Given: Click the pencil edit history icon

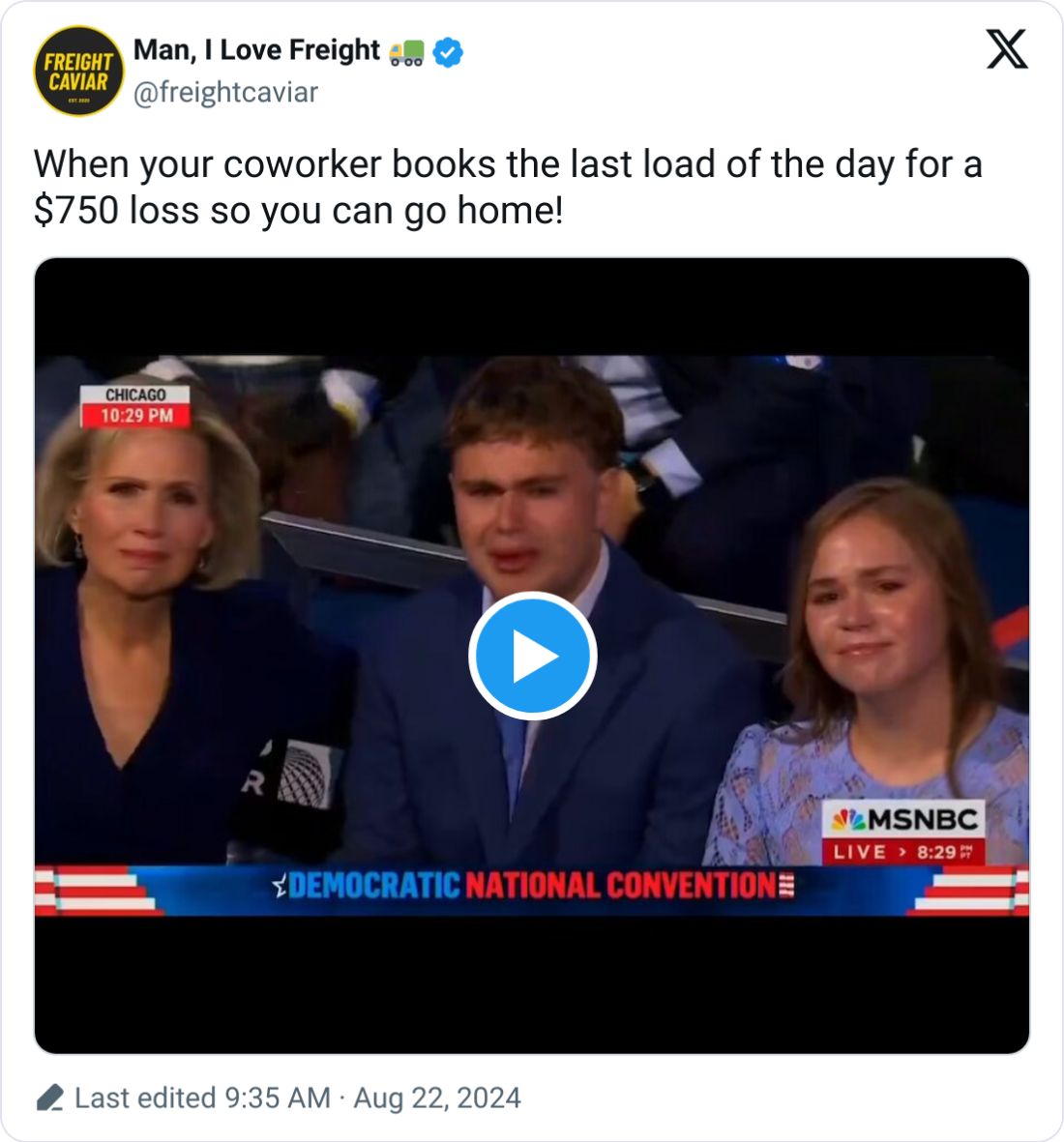Looking at the screenshot, I should (x=49, y=1098).
